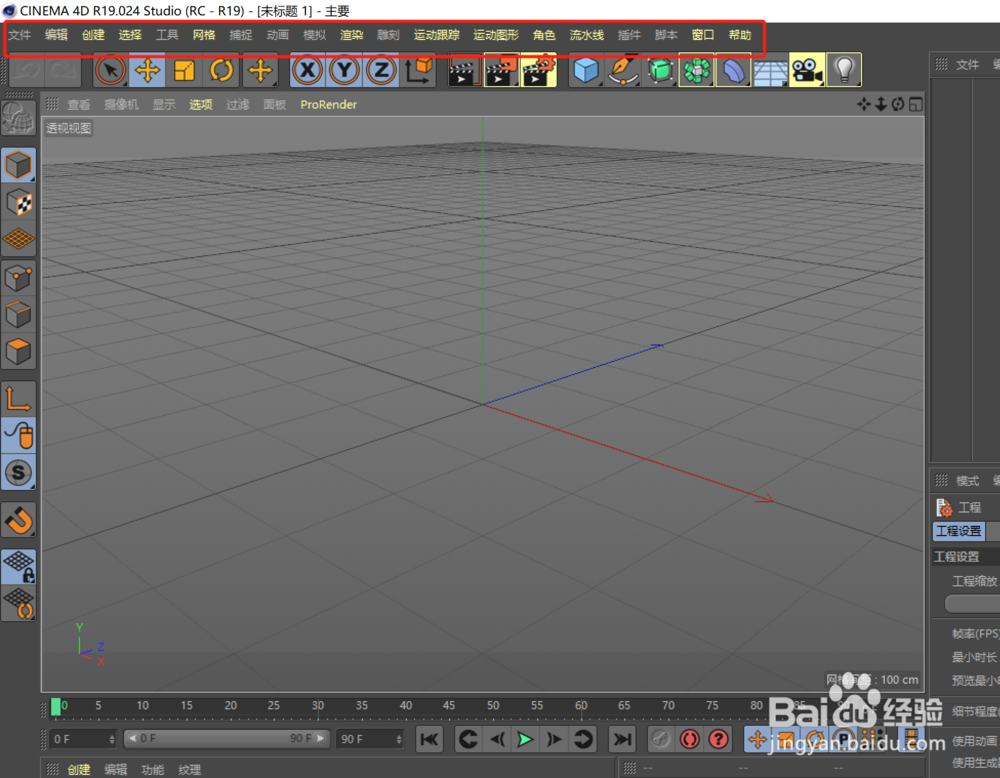The height and width of the screenshot is (778, 1000).
Task: Switch to Texture mode
Action: click(18, 203)
